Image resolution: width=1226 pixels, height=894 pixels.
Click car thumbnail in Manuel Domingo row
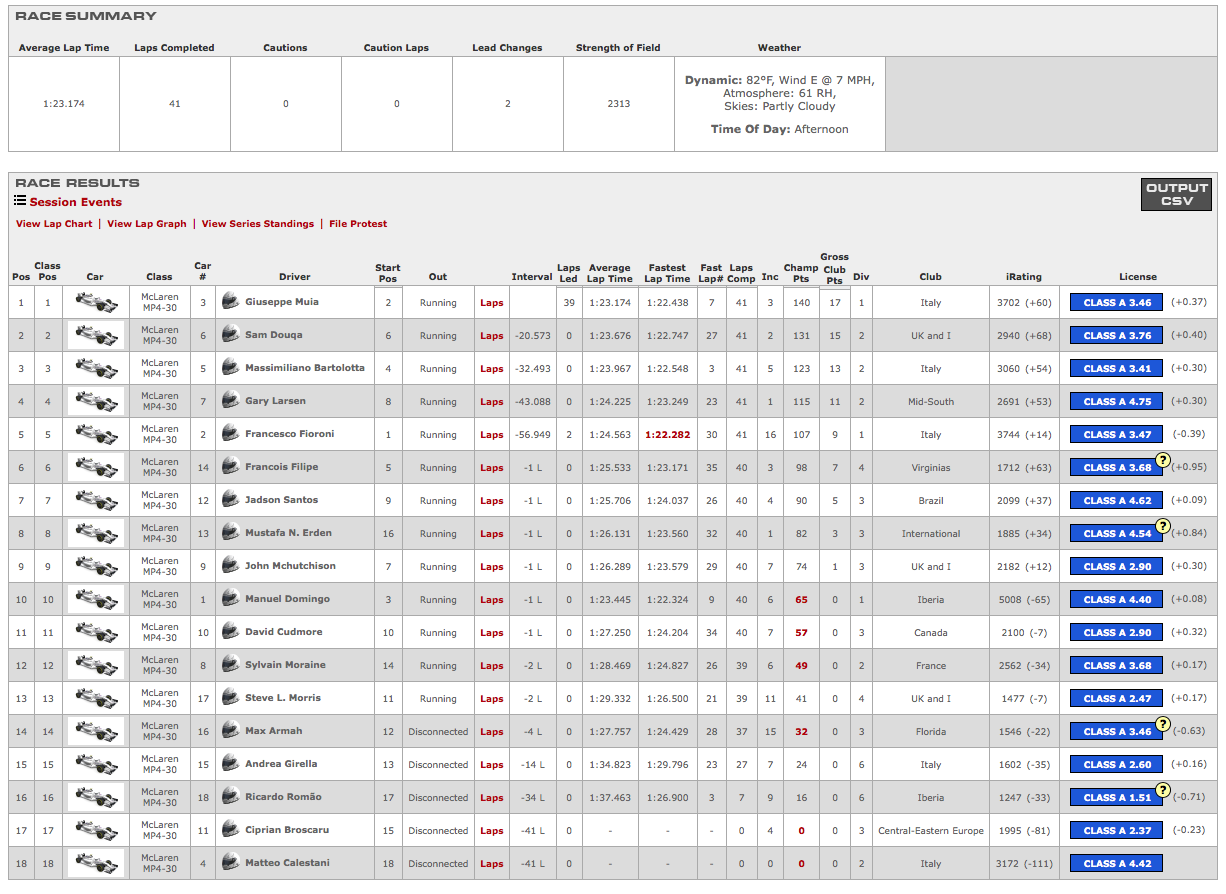point(96,599)
